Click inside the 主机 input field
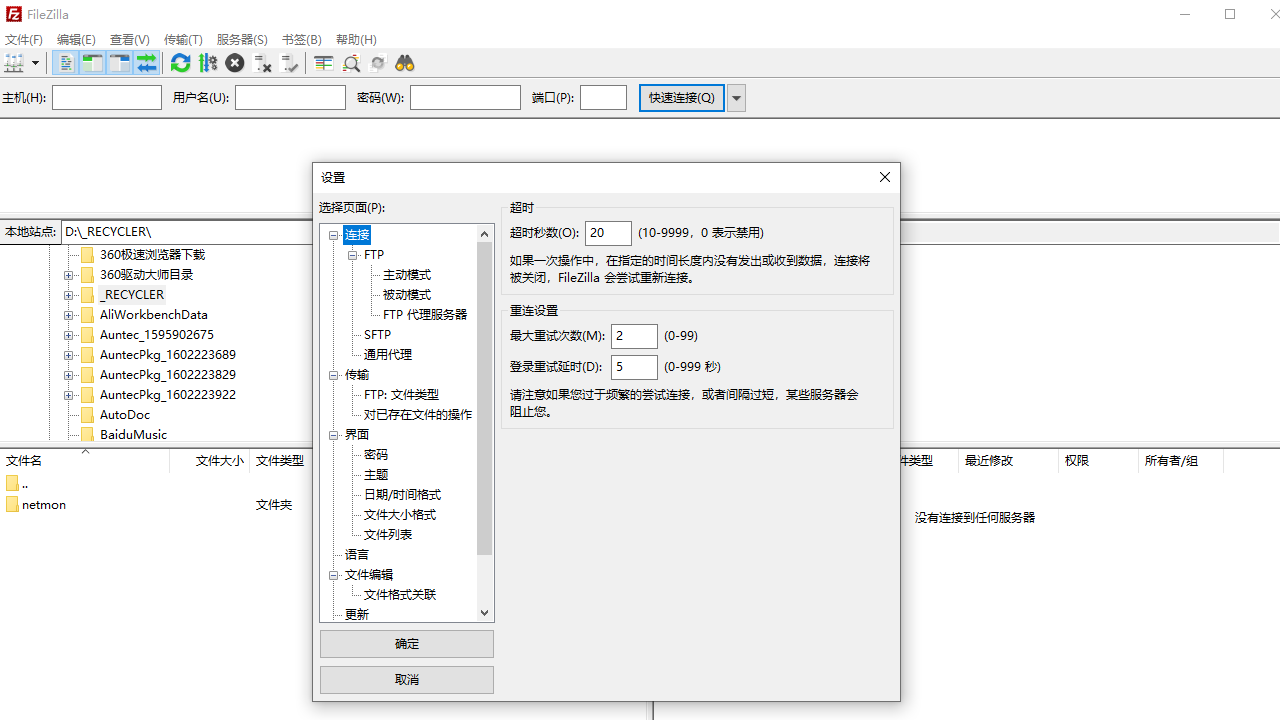Screen dimensions: 1280x720 [106, 97]
